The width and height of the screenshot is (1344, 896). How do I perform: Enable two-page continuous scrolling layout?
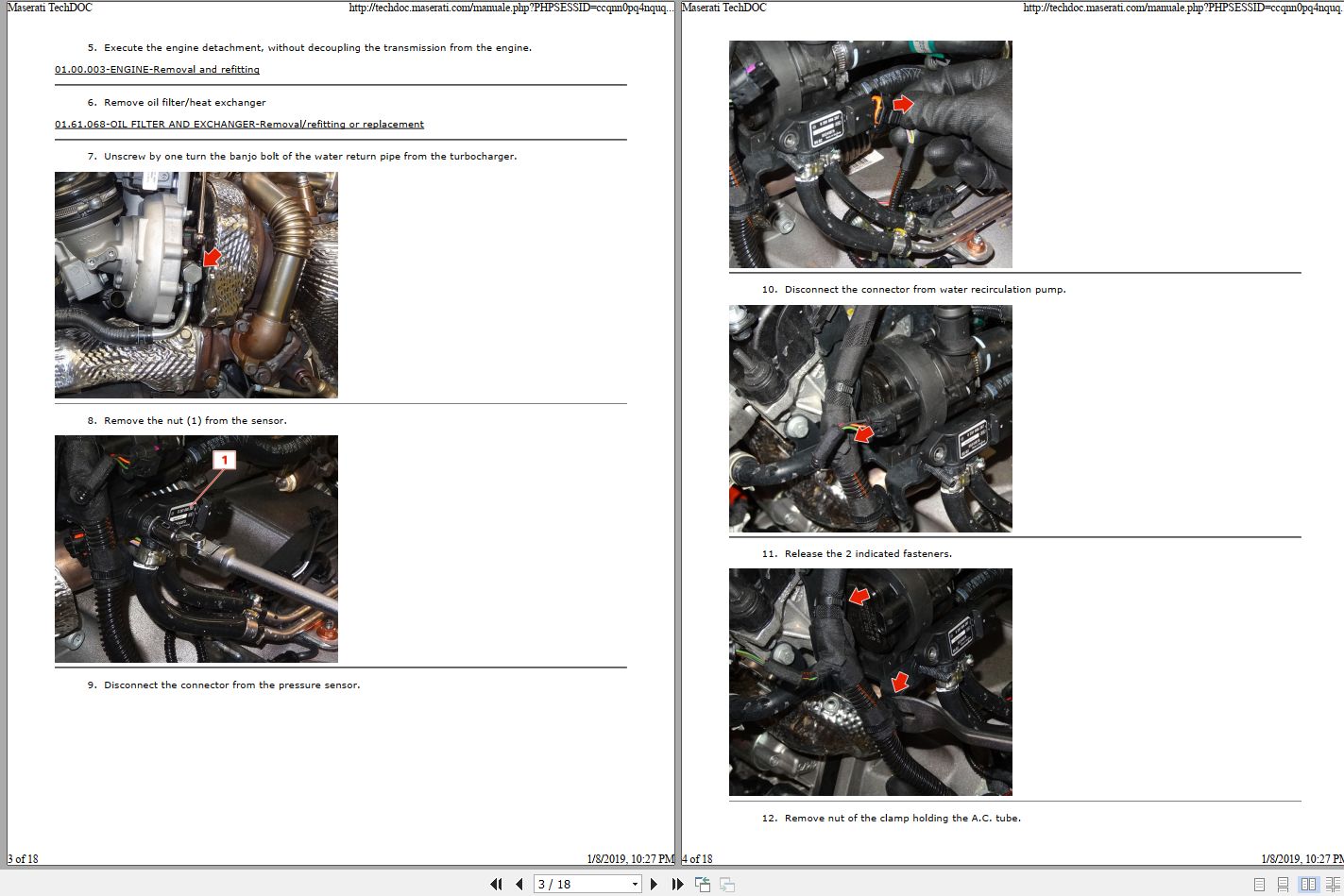tap(1330, 885)
